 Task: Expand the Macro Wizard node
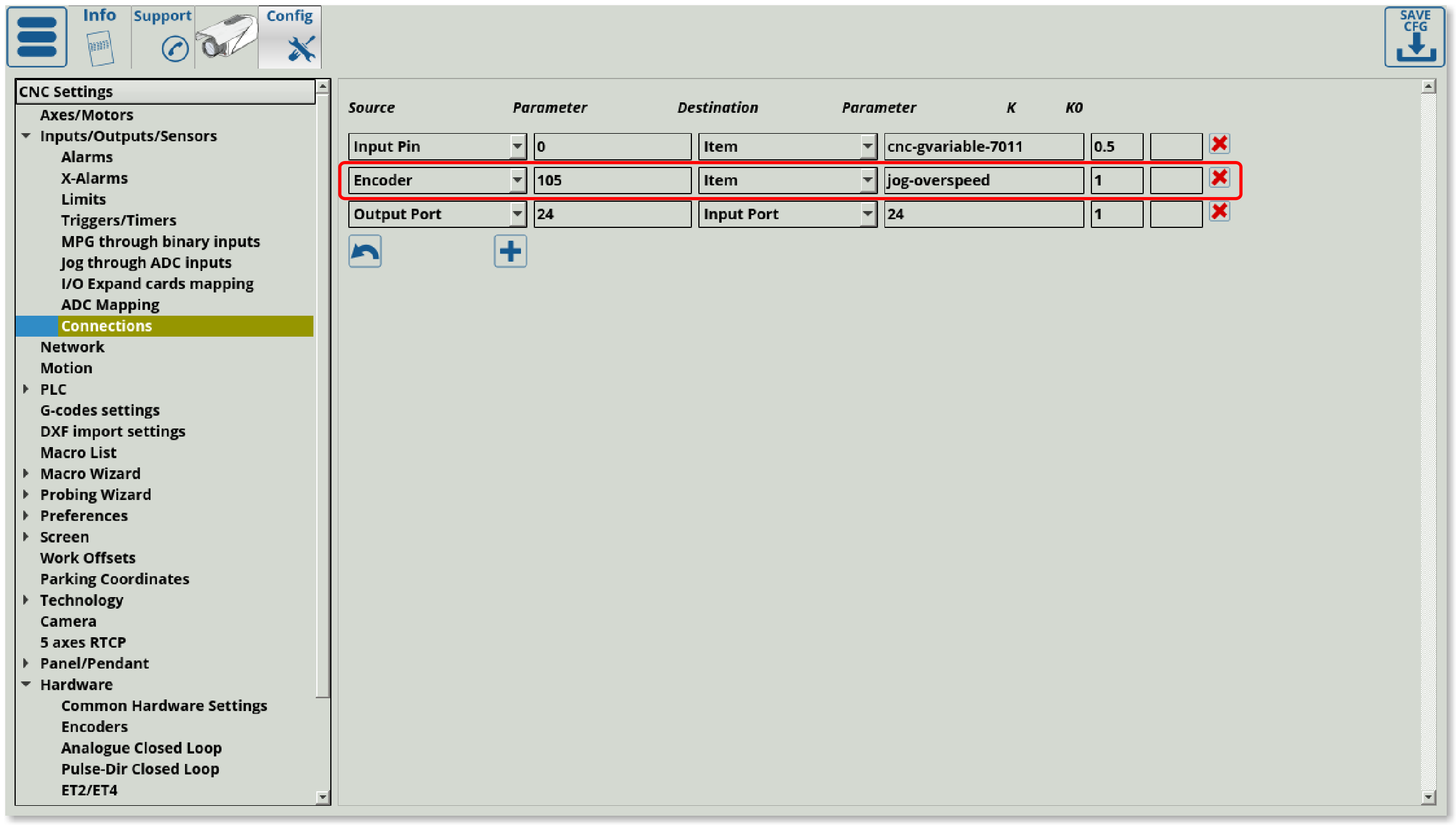pyautogui.click(x=26, y=473)
